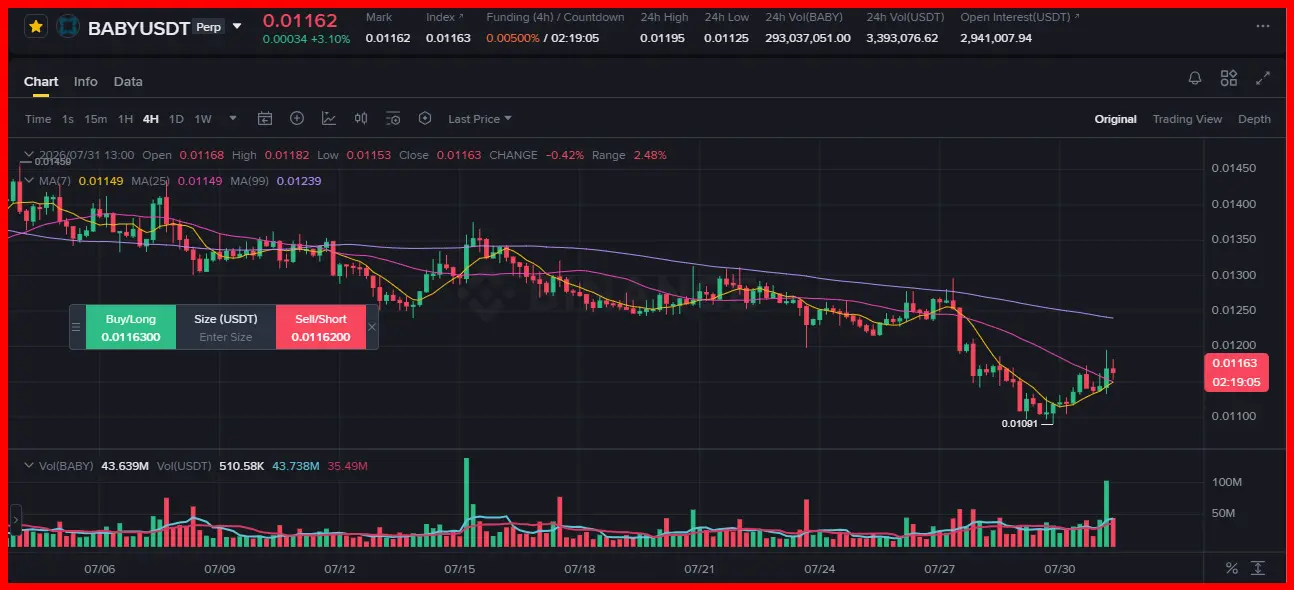Click the 0.01300 price axis label
This screenshot has height=590, width=1294.
[x=1232, y=274]
